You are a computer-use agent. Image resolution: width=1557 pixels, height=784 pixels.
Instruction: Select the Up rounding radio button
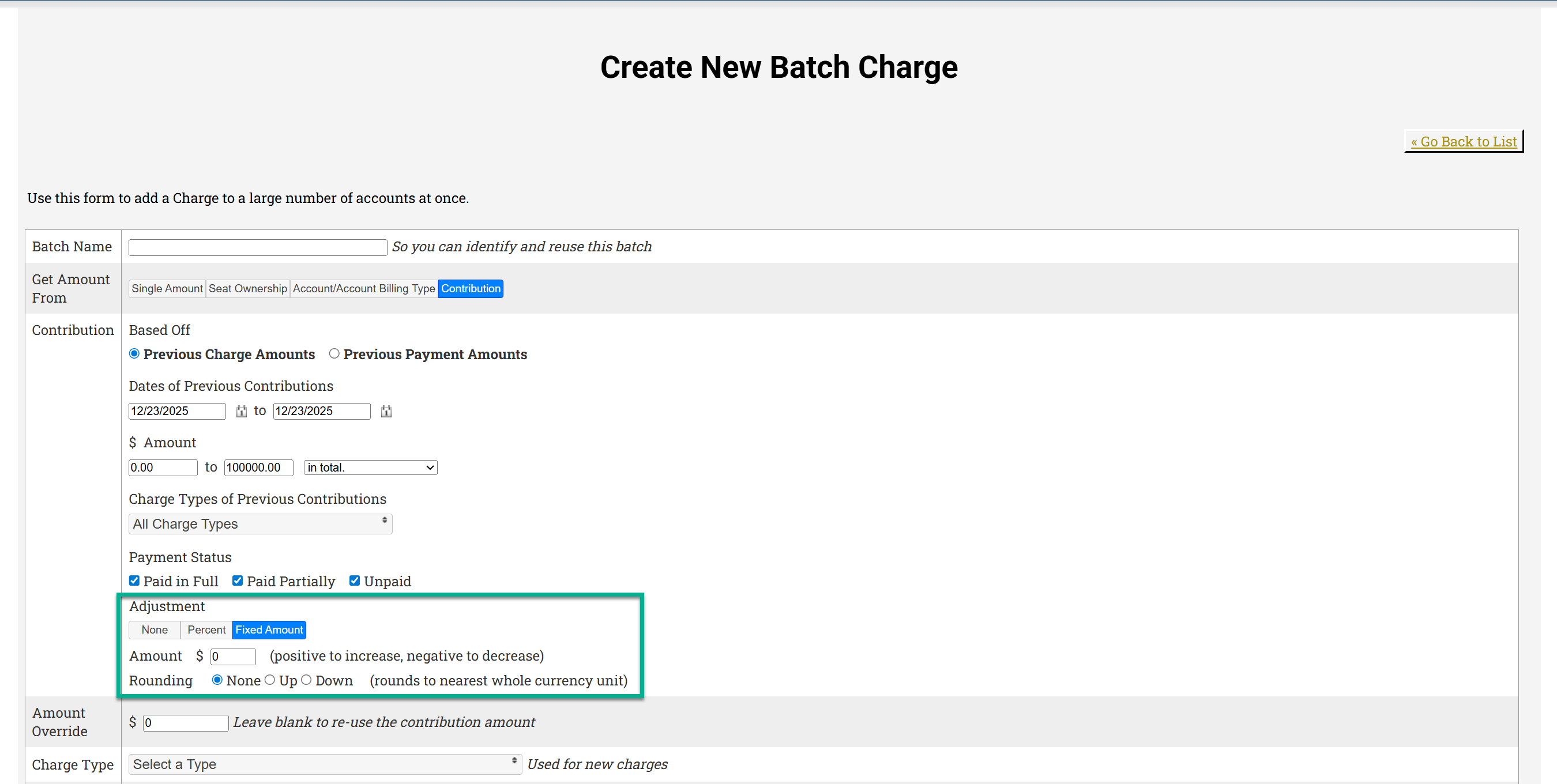(x=270, y=680)
